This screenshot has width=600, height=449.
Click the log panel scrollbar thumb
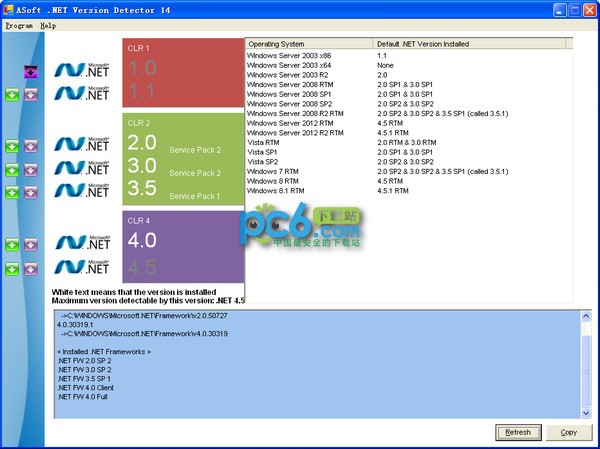click(586, 371)
